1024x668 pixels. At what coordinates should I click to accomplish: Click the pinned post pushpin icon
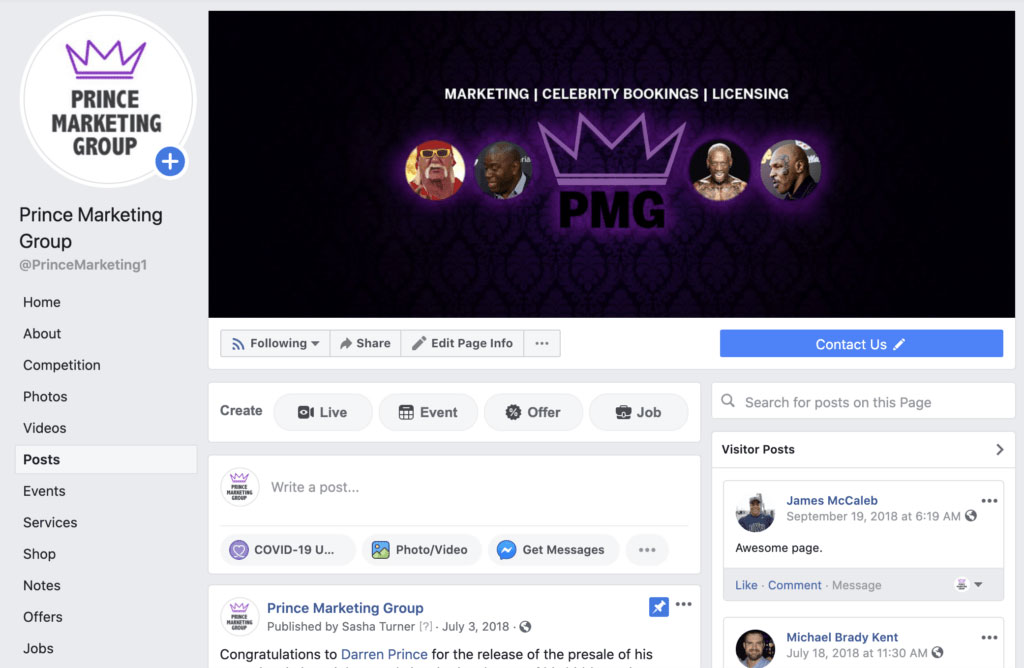(x=658, y=607)
